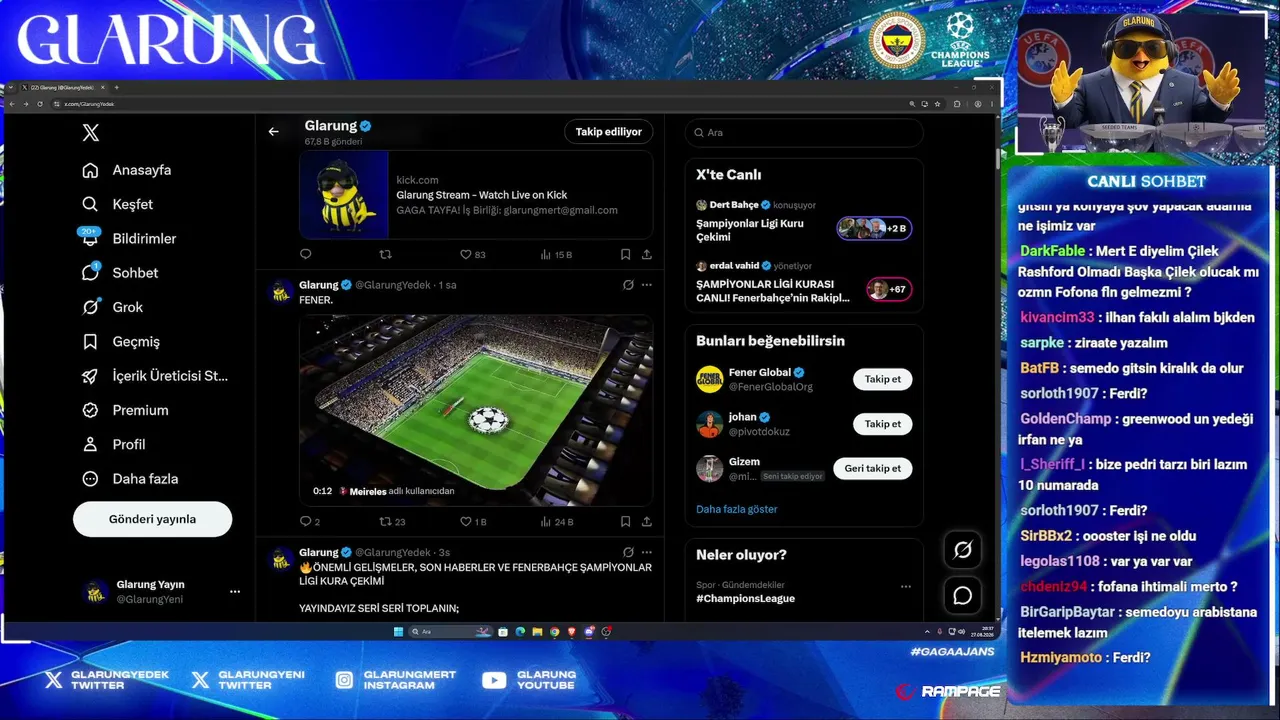The width and height of the screenshot is (1280, 720).
Task: Open Grok action on the FENER. post
Action: (x=628, y=285)
